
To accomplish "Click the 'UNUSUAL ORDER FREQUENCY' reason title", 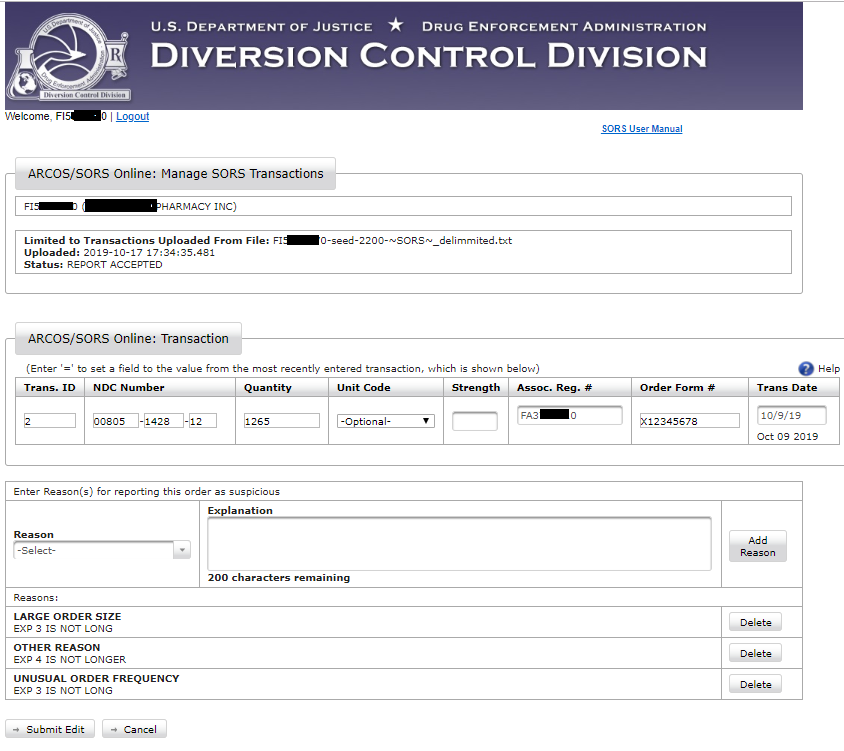I will [x=96, y=678].
